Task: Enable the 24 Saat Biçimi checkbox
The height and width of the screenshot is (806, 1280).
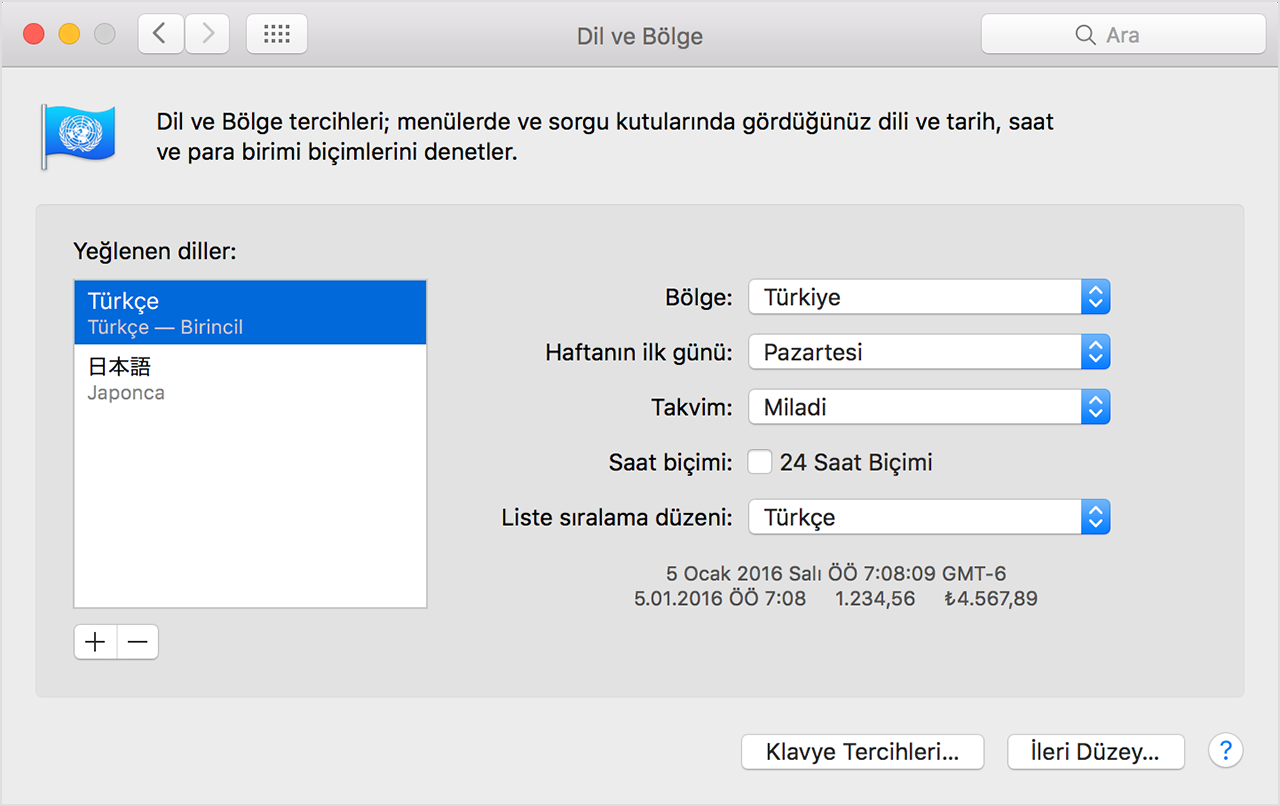Action: 759,461
